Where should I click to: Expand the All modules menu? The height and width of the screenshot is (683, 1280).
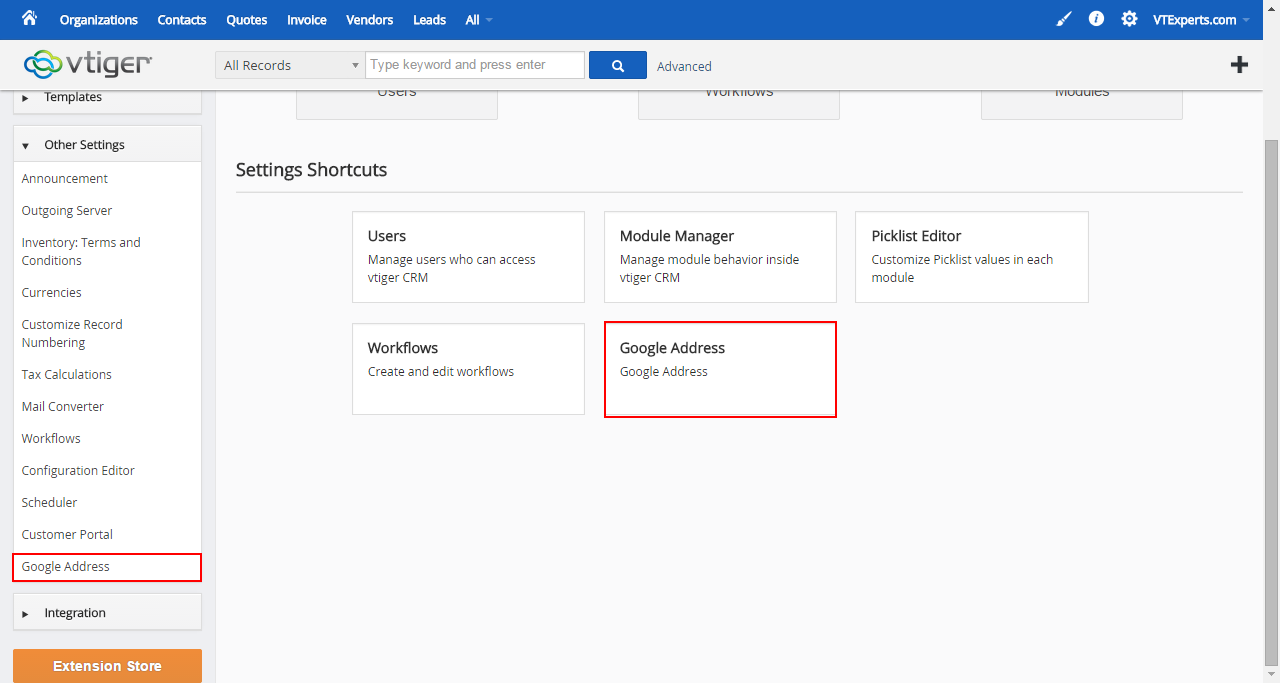point(479,20)
